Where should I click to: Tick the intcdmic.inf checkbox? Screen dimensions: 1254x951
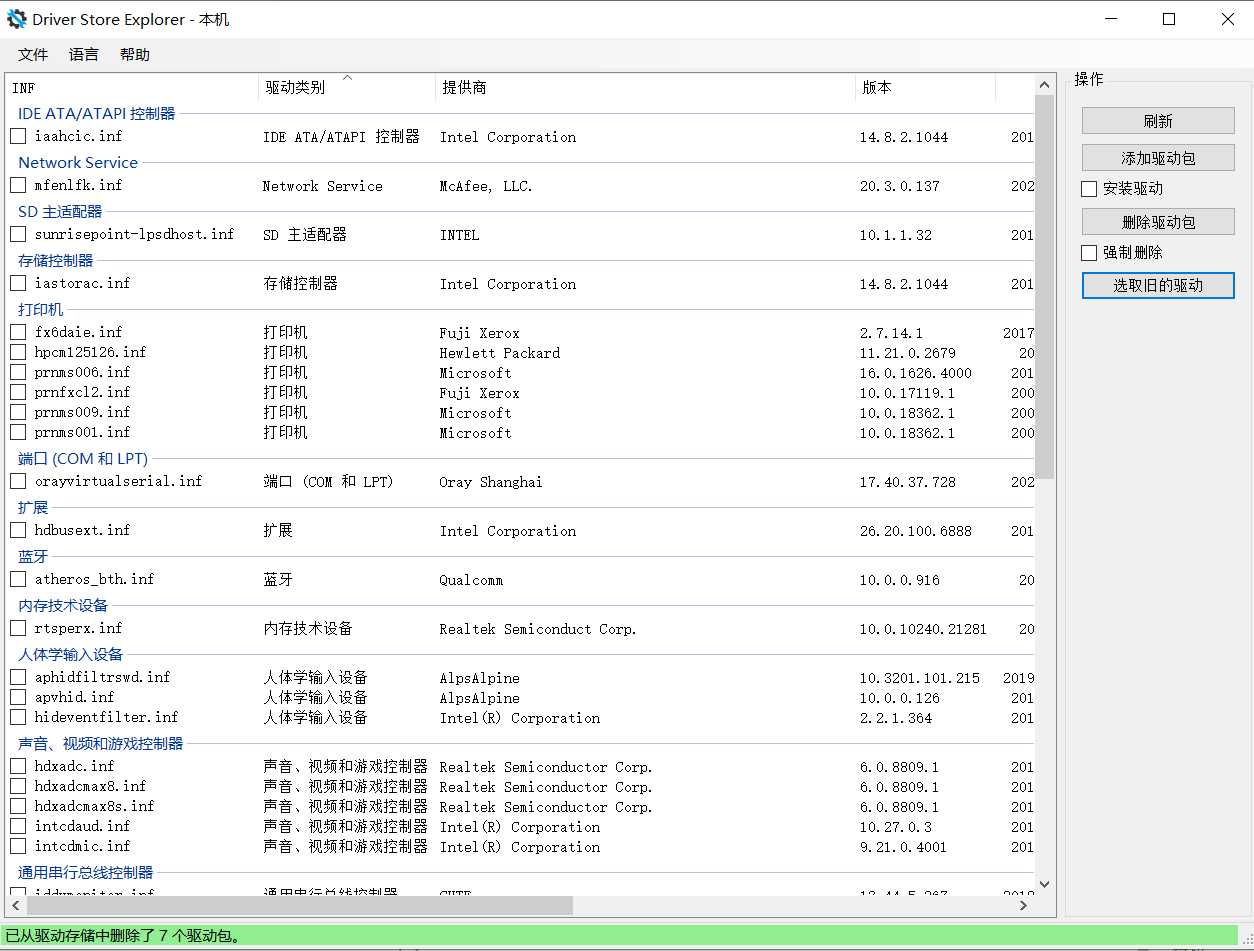click(18, 846)
